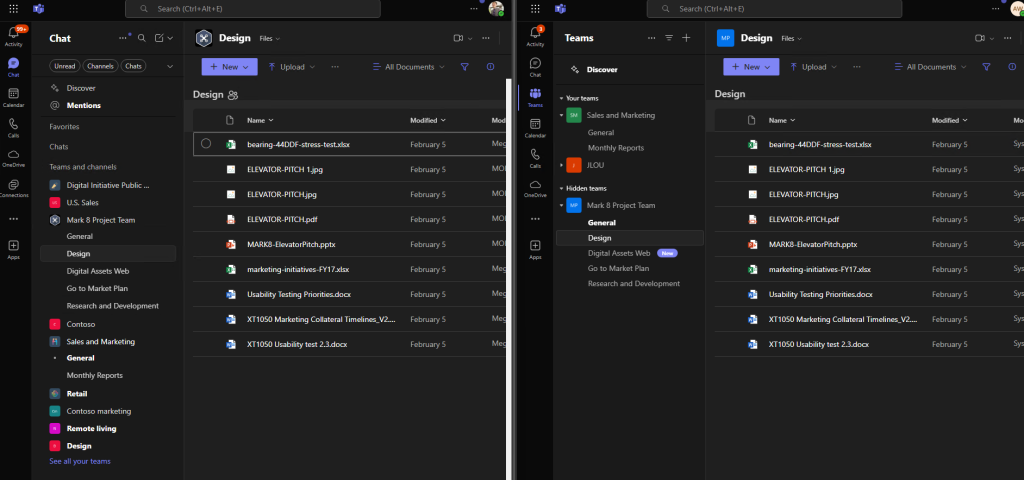Open Activity in right window rail
This screenshot has width=1024, height=480.
click(x=535, y=37)
